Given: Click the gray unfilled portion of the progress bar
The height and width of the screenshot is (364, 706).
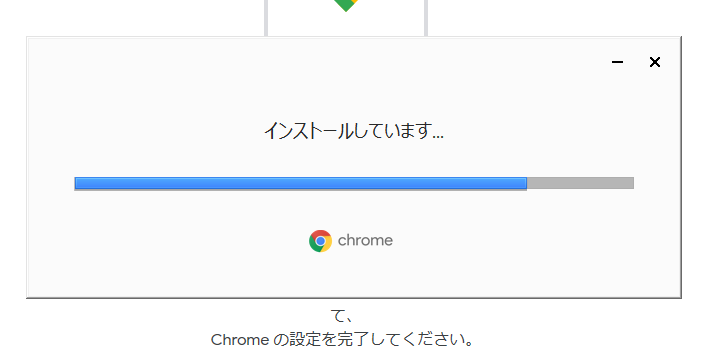Looking at the screenshot, I should (x=580, y=183).
